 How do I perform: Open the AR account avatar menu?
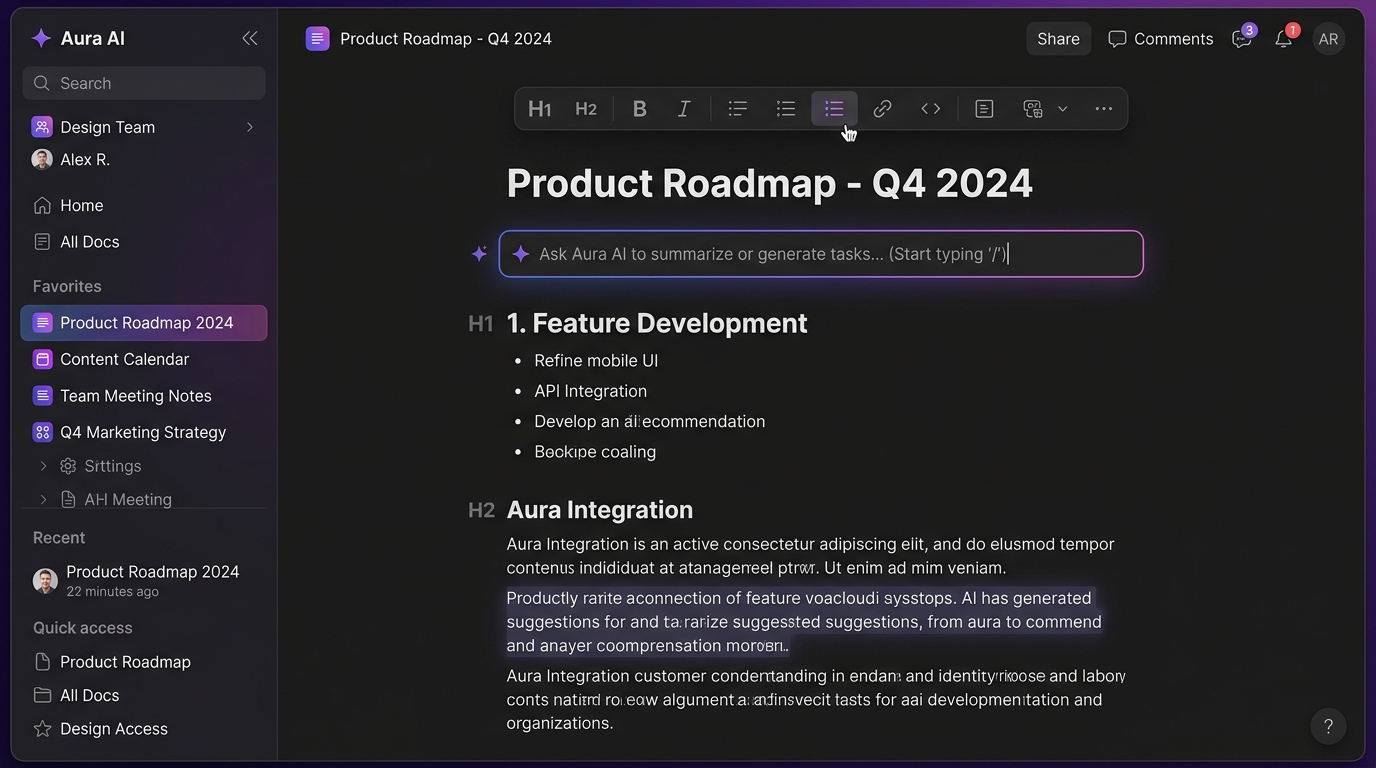coord(1328,39)
